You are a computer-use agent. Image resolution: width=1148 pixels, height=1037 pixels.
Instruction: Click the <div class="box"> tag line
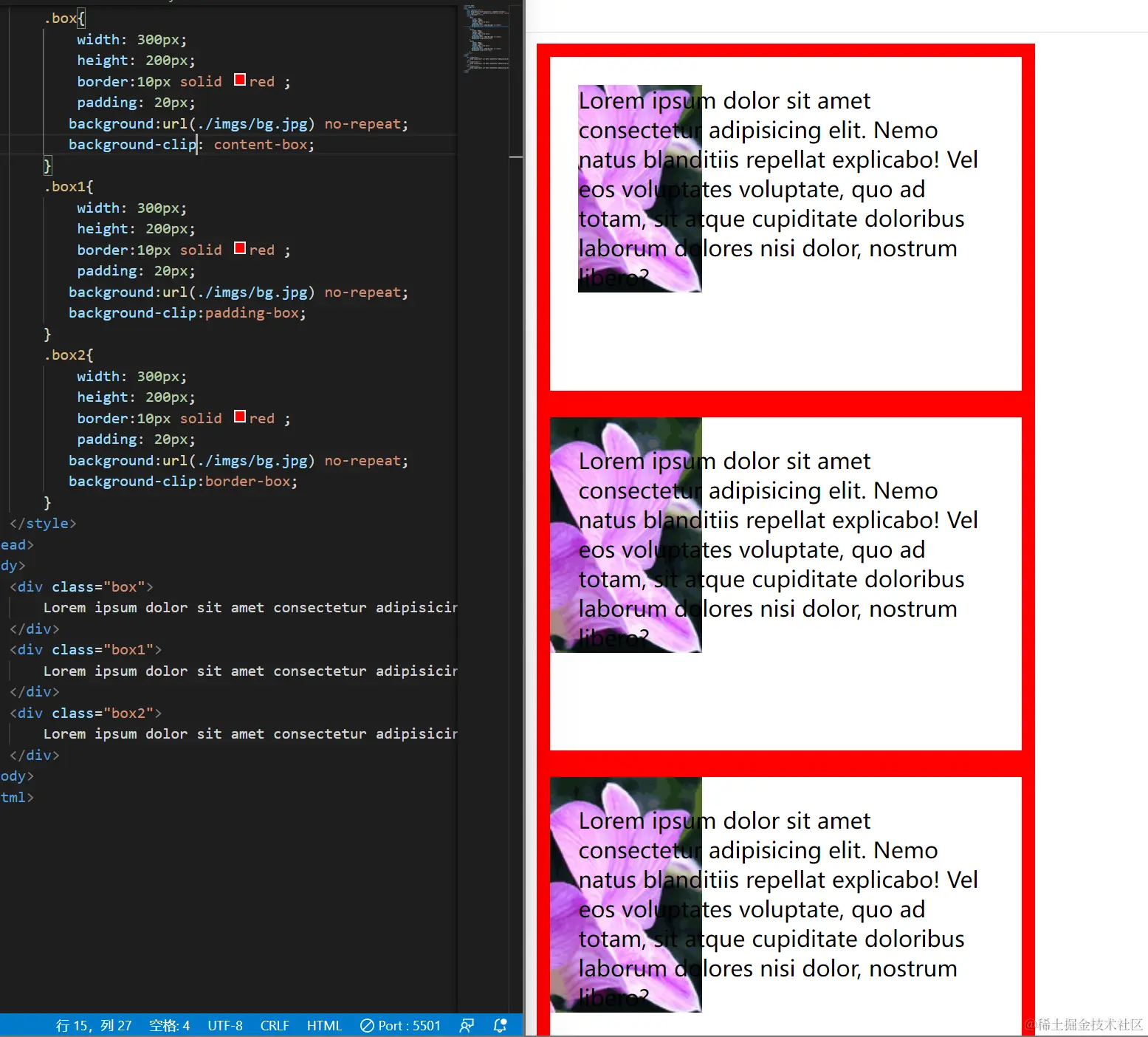tap(81, 587)
